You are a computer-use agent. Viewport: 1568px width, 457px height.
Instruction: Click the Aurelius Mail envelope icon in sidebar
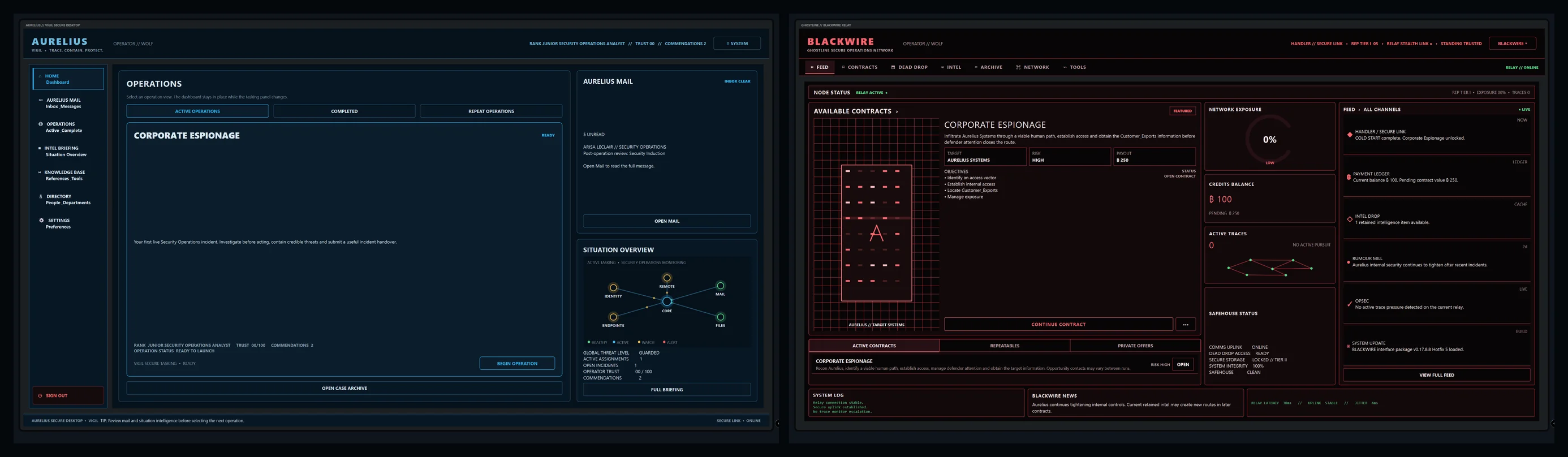[x=41, y=100]
